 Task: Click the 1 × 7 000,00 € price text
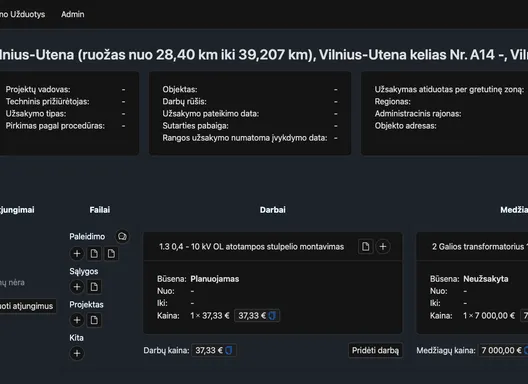[489, 316]
